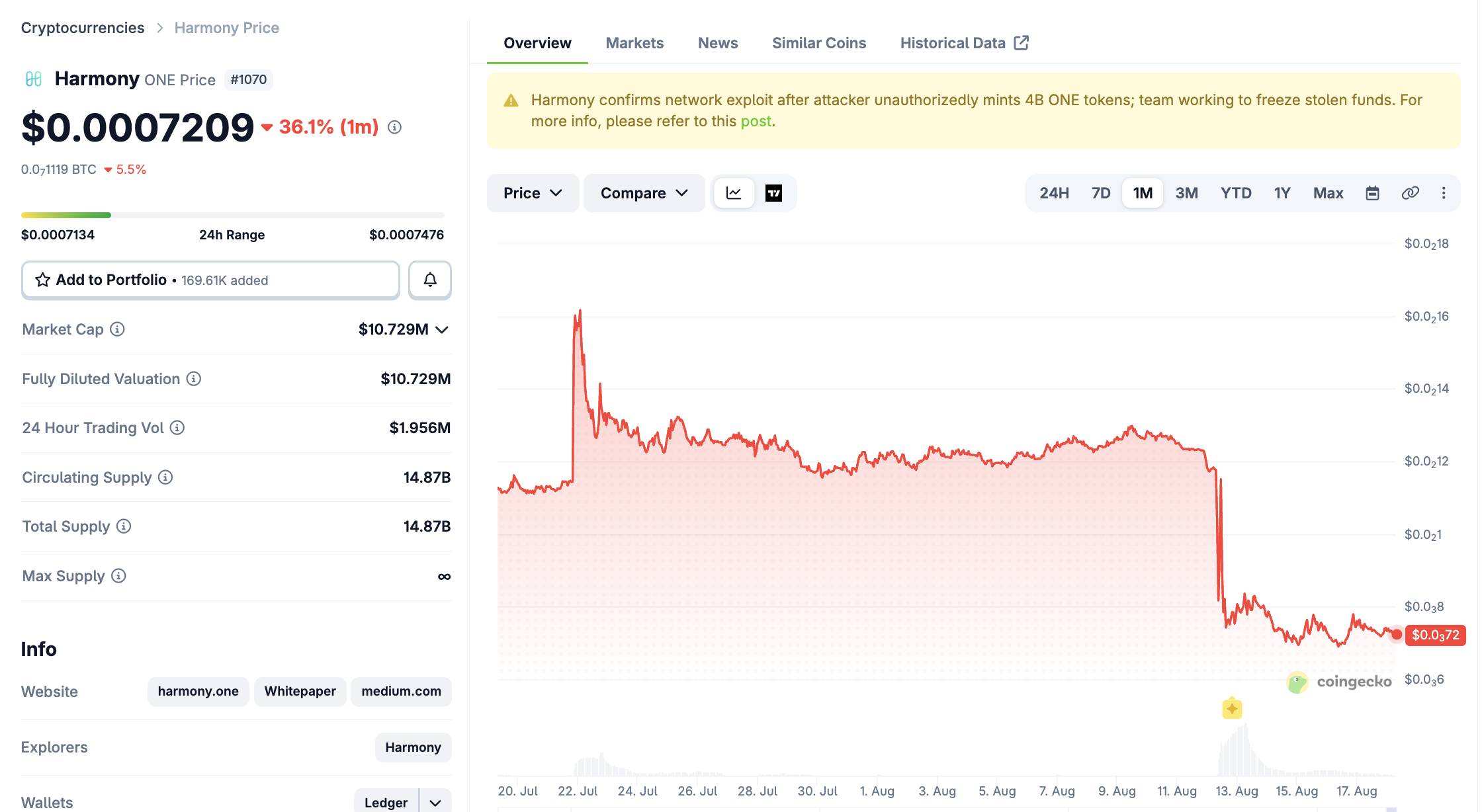Click the sparkle event marker on chart
This screenshot has height=812, width=1482.
coord(1232,709)
